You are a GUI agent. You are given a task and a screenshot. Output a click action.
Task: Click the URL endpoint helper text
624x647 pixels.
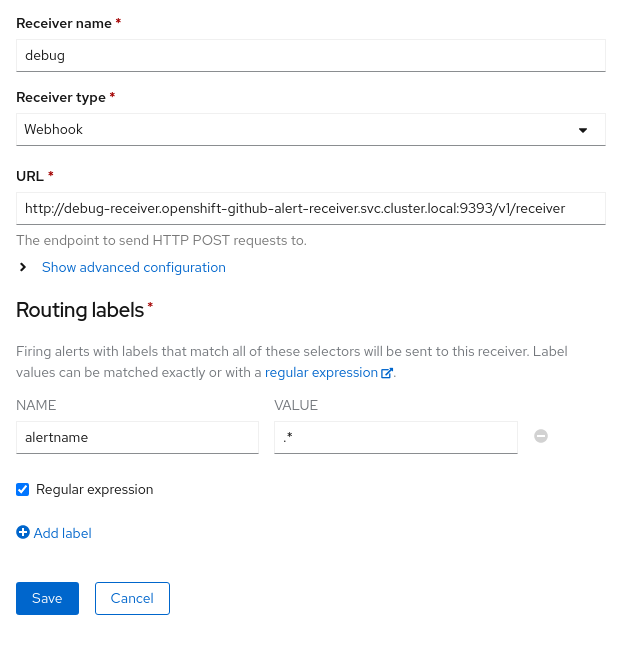[161, 241]
